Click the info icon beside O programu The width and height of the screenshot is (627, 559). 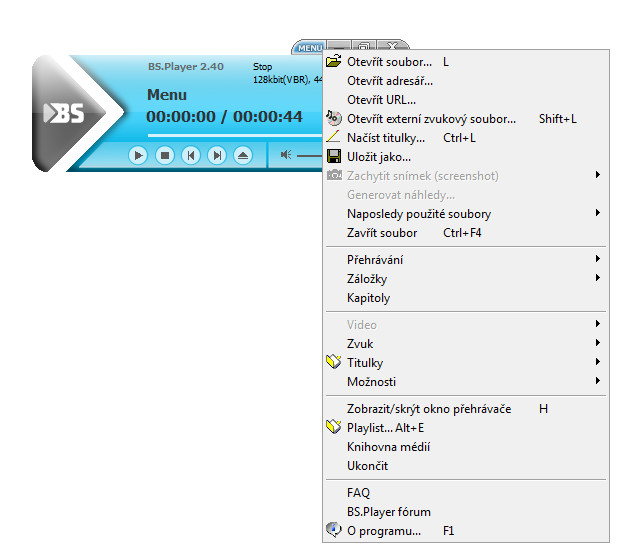click(x=333, y=529)
